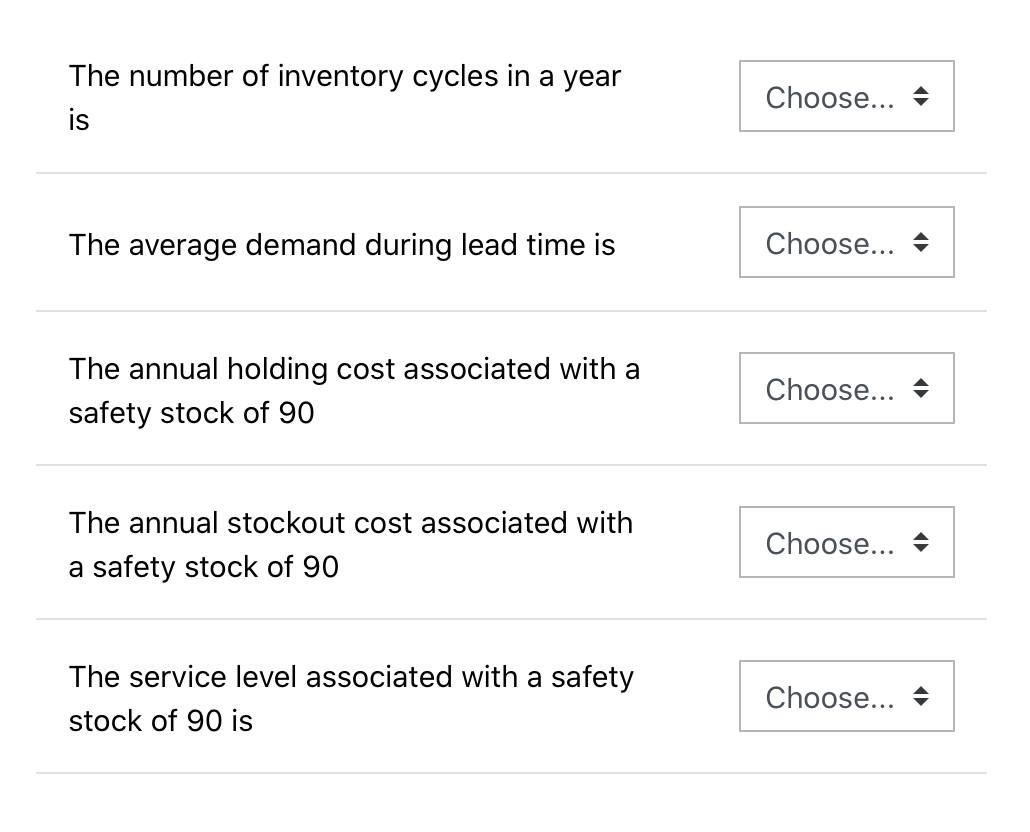Click the up-down arrow icon for stockout cost
This screenshot has width=1030, height=832.
921,543
